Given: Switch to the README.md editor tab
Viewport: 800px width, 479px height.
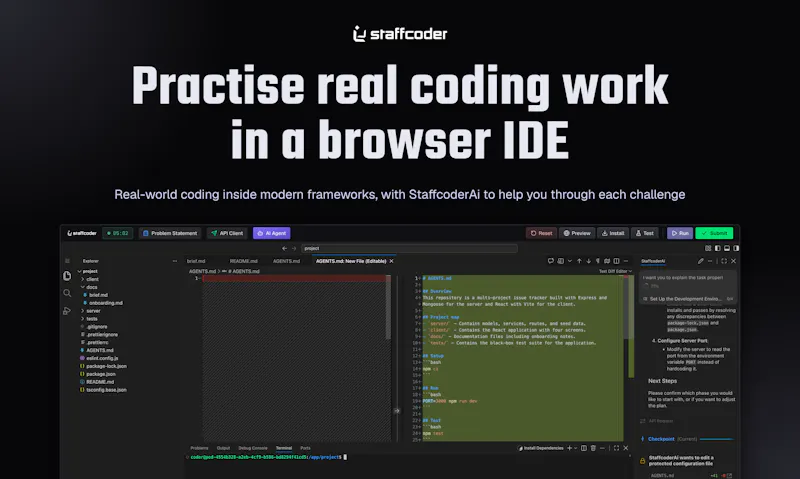Looking at the screenshot, I should pos(243,261).
